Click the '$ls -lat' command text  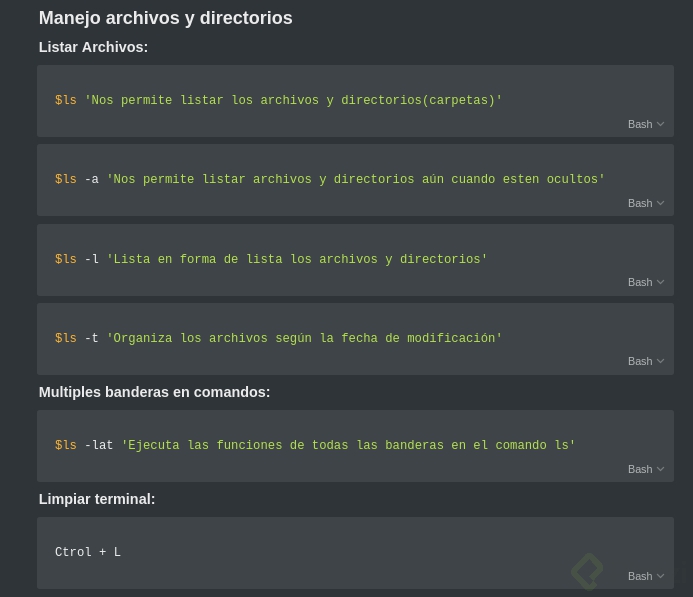click(84, 446)
